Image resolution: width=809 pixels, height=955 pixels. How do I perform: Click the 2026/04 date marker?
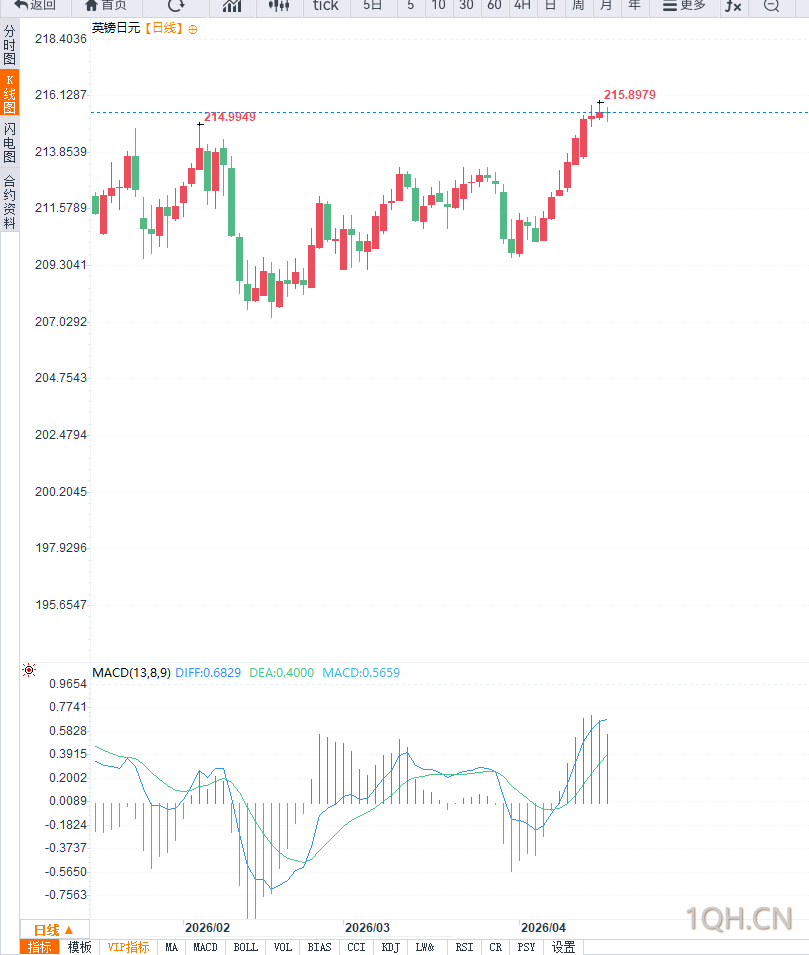pos(543,928)
